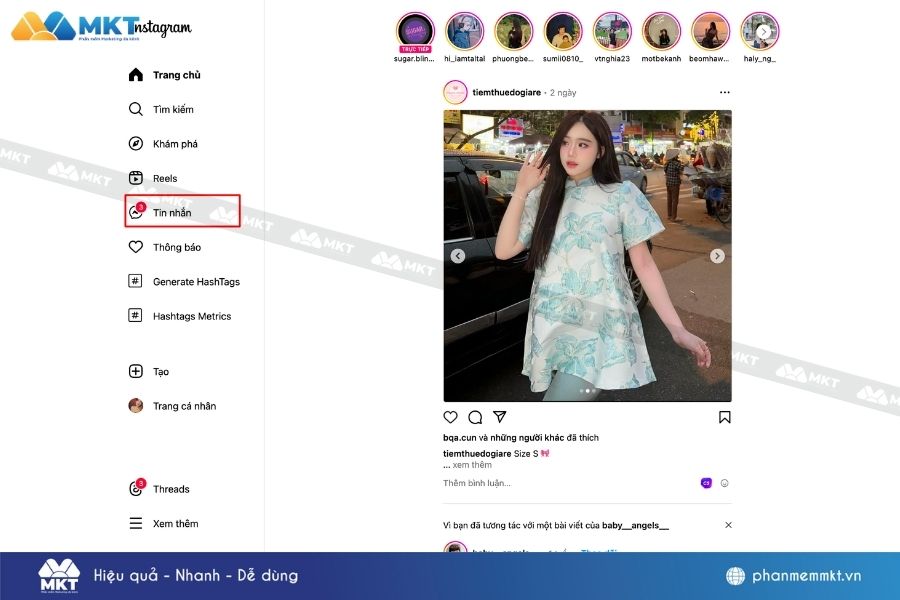Expand caption with xem thêm link

[472, 465]
